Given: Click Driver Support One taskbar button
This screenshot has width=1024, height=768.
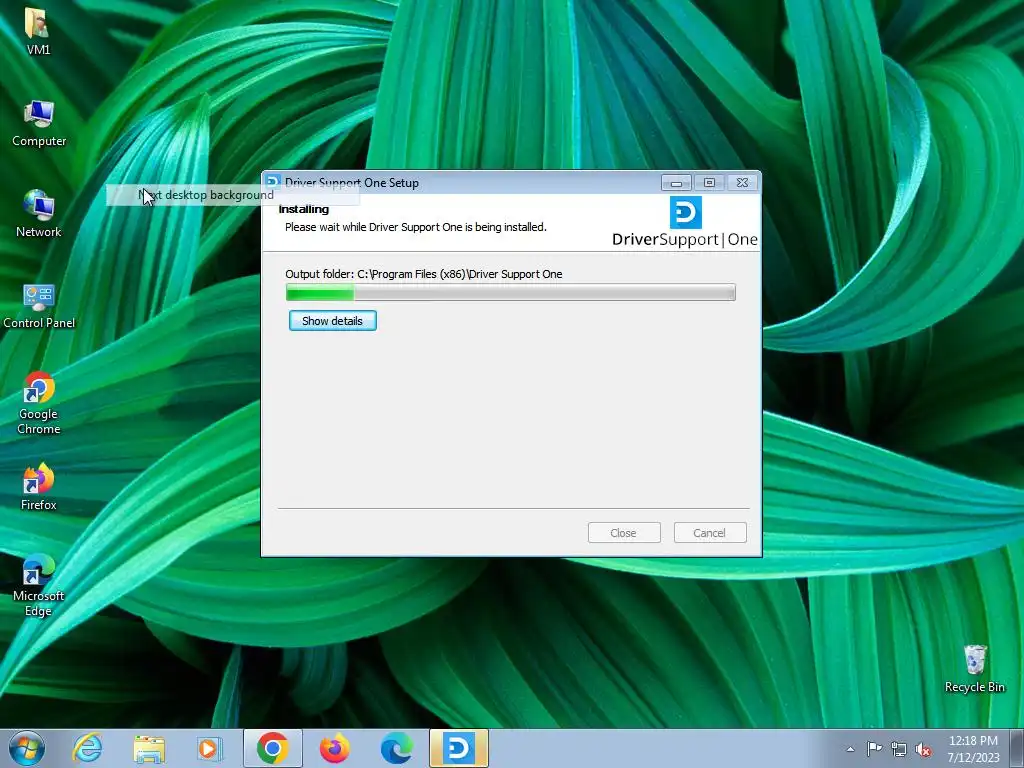Looking at the screenshot, I should 458,748.
